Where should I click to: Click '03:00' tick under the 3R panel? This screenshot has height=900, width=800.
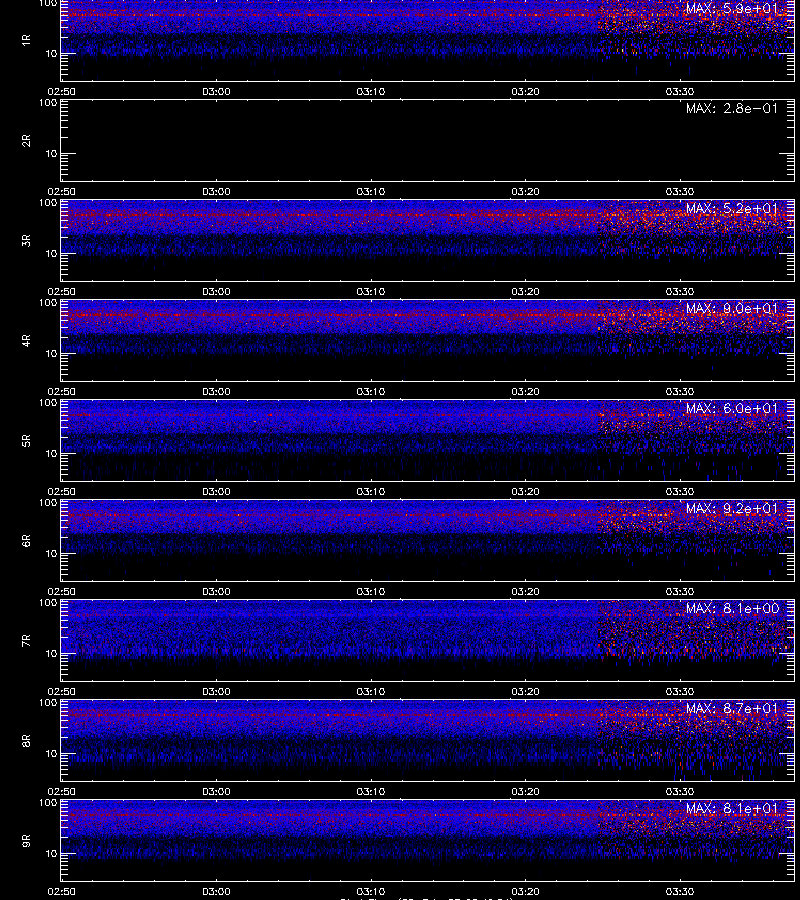(216, 291)
